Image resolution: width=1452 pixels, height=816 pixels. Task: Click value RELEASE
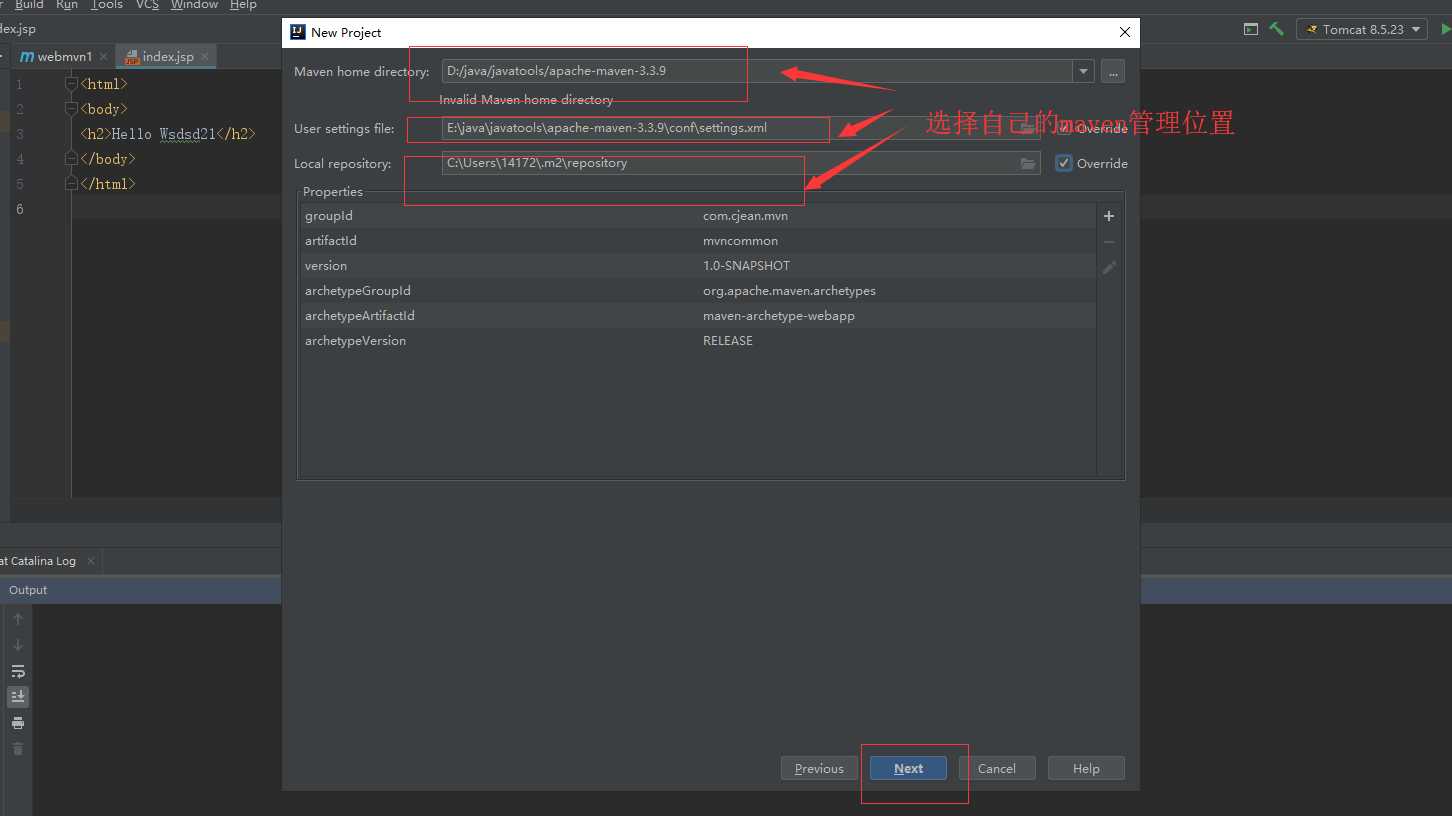click(x=728, y=341)
